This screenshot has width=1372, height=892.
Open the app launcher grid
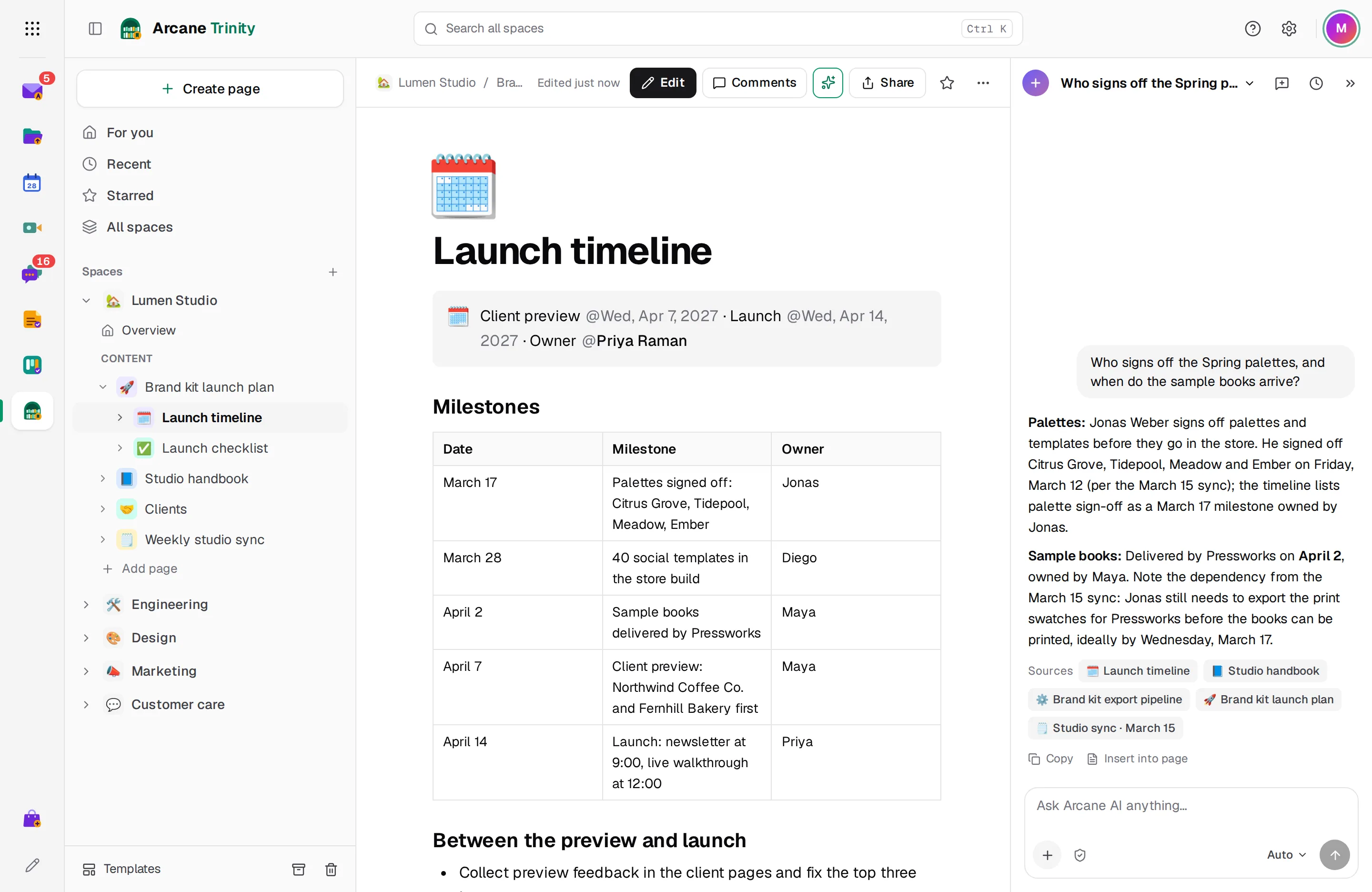32,28
